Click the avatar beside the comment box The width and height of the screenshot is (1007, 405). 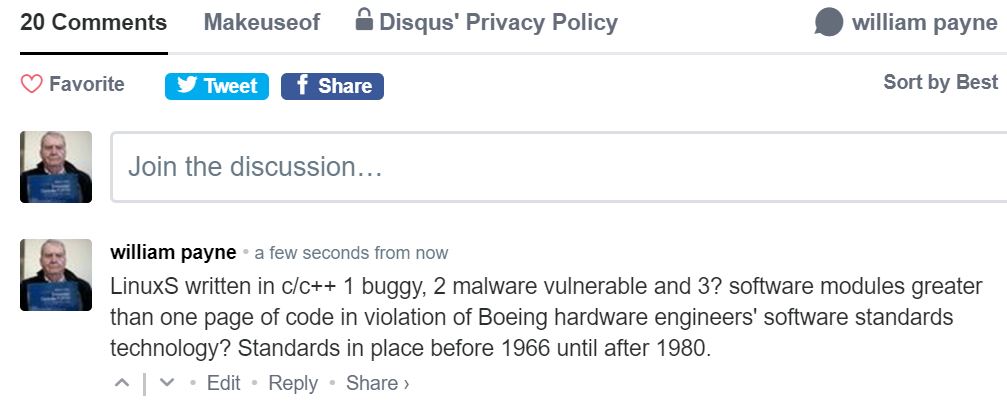click(56, 167)
